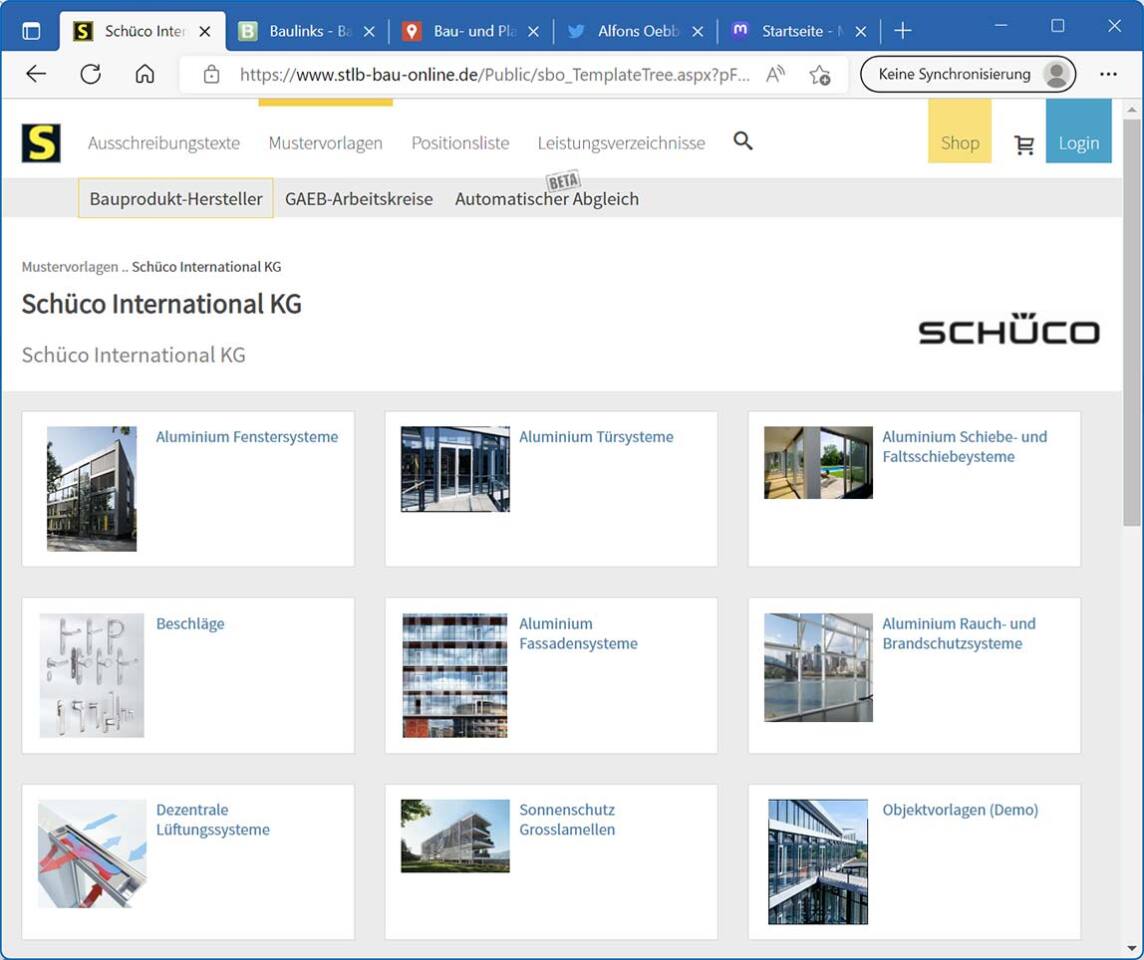Image resolution: width=1144 pixels, height=960 pixels.
Task: Click the scrollbar down arrow
Action: coord(1132,949)
